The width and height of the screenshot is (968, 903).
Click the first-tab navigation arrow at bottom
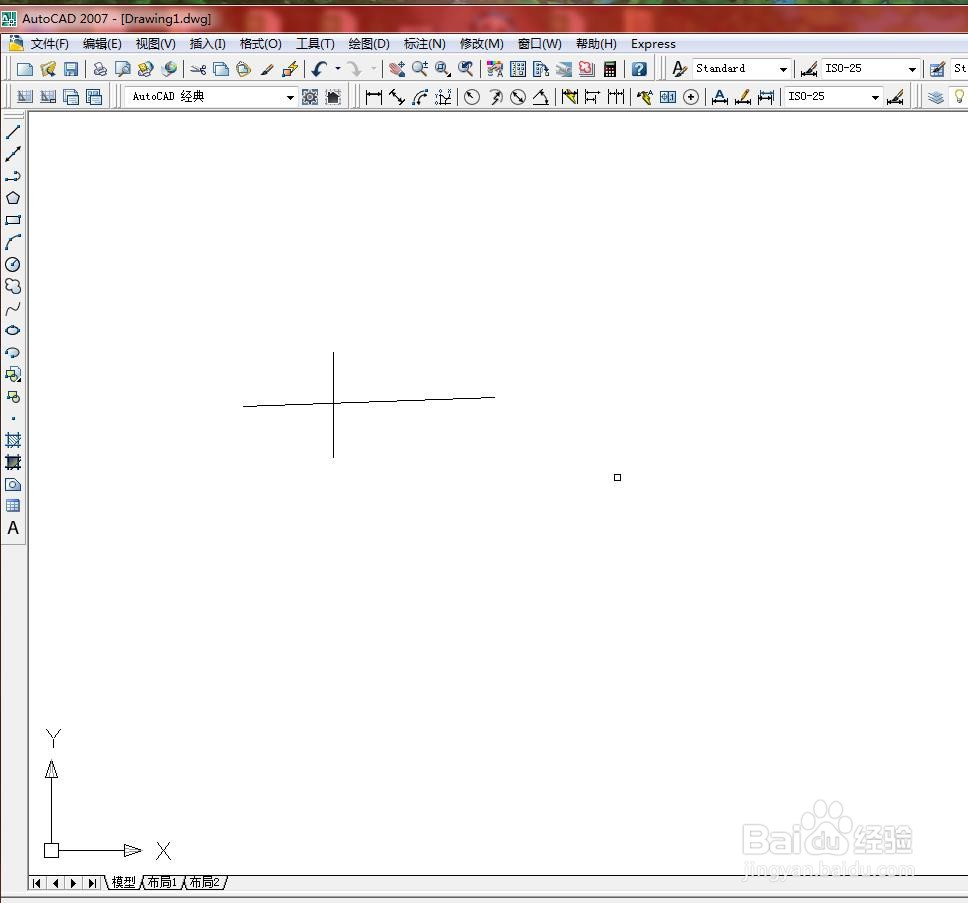coord(36,883)
